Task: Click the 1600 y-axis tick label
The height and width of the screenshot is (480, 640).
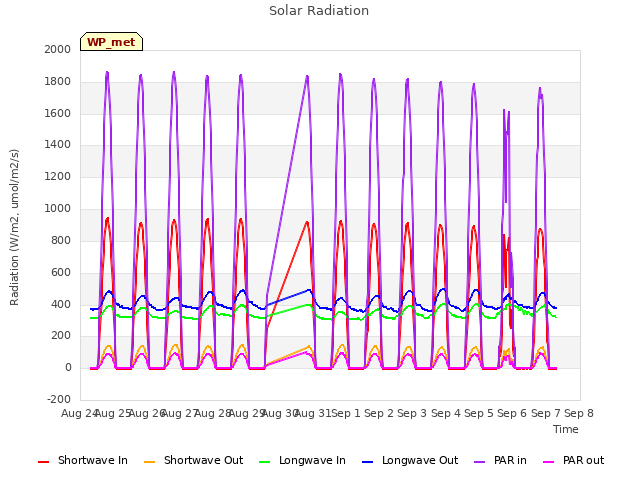Action: [x=58, y=113]
